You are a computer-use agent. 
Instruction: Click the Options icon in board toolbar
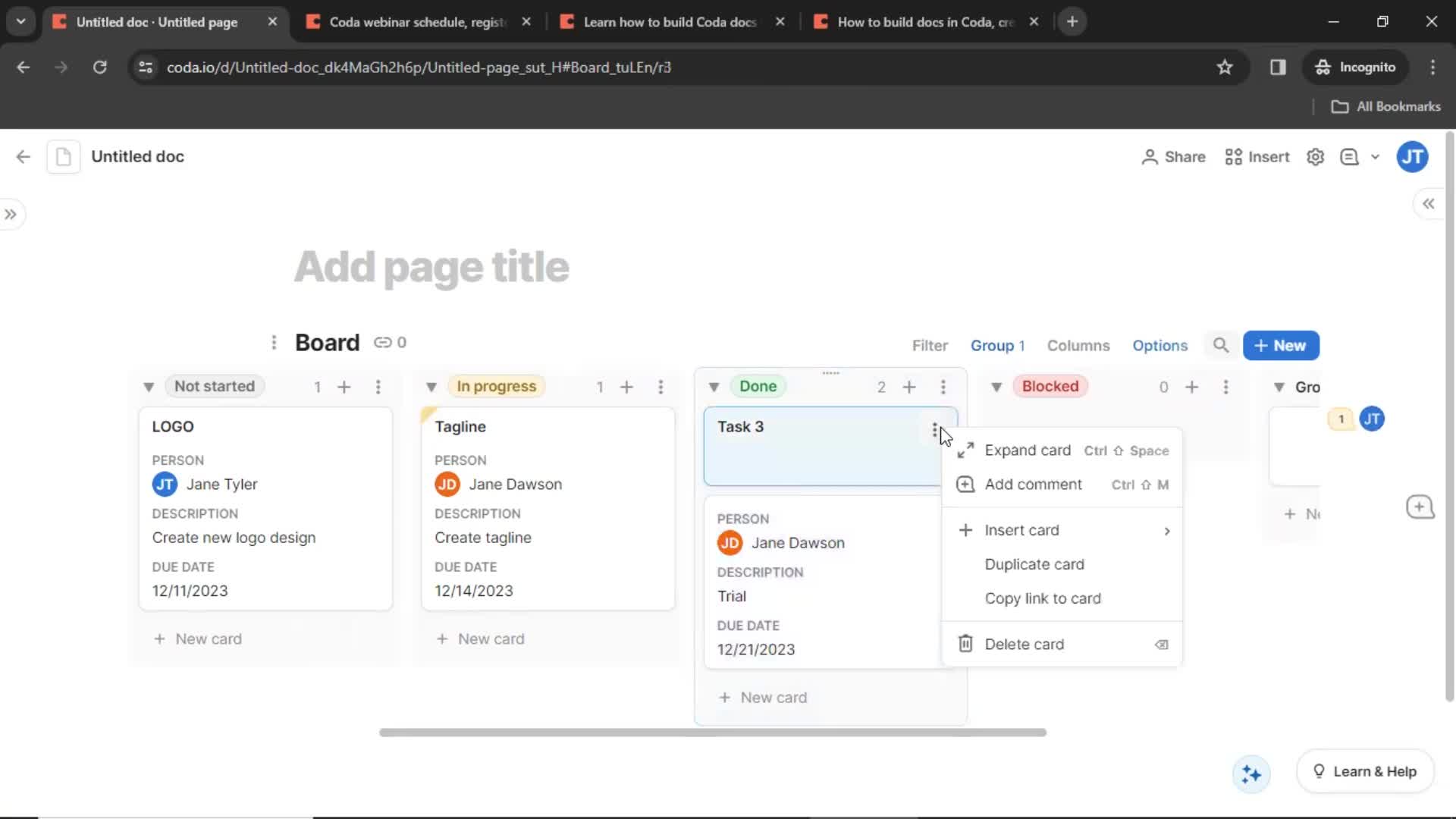[x=1160, y=345]
